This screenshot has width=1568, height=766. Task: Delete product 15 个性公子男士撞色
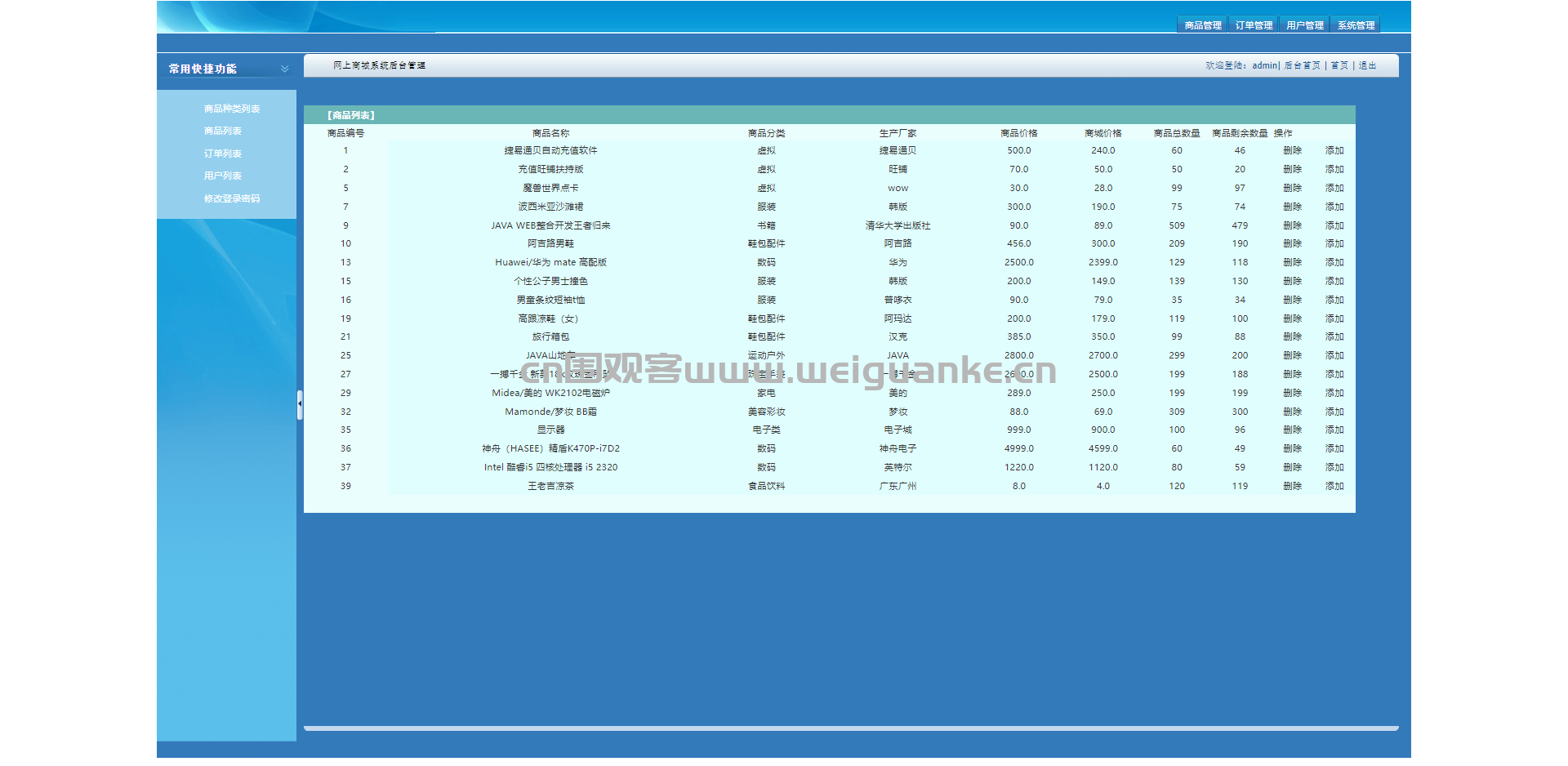click(1292, 281)
